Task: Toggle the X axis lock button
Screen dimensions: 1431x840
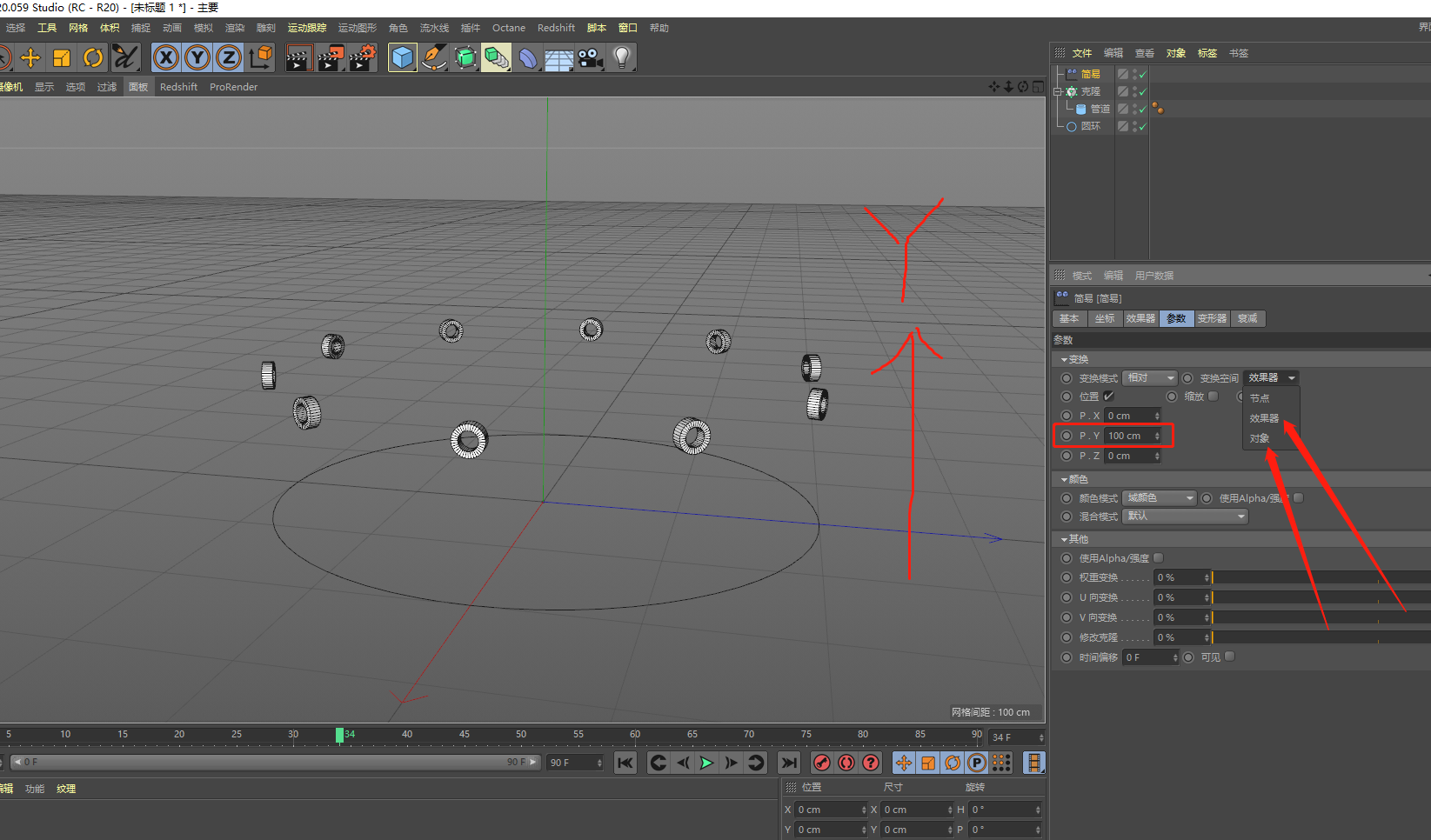Action: 166,58
